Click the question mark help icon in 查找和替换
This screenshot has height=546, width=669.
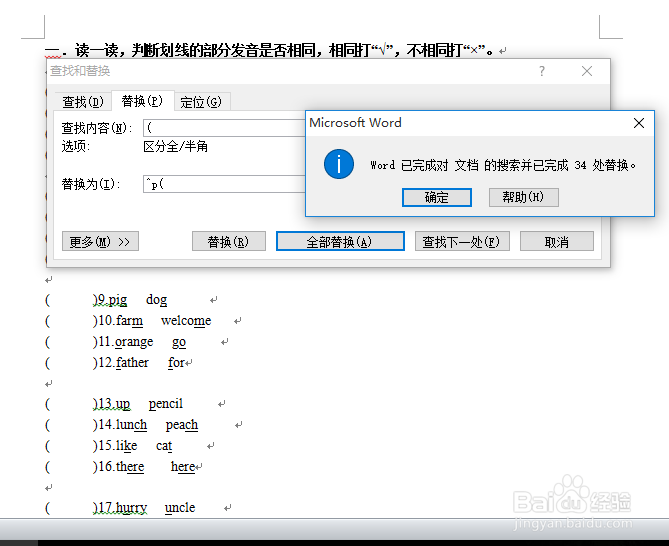542,71
